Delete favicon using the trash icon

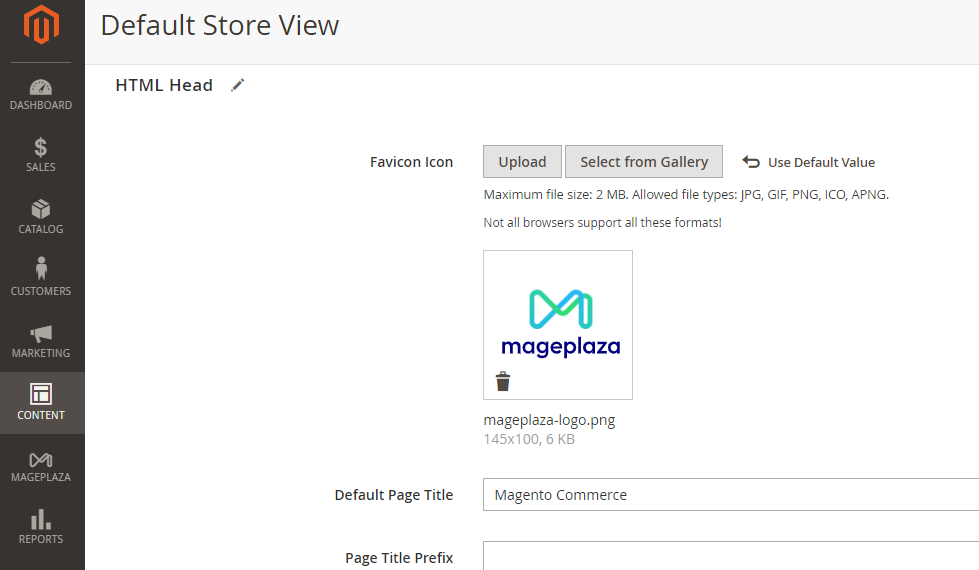[503, 381]
